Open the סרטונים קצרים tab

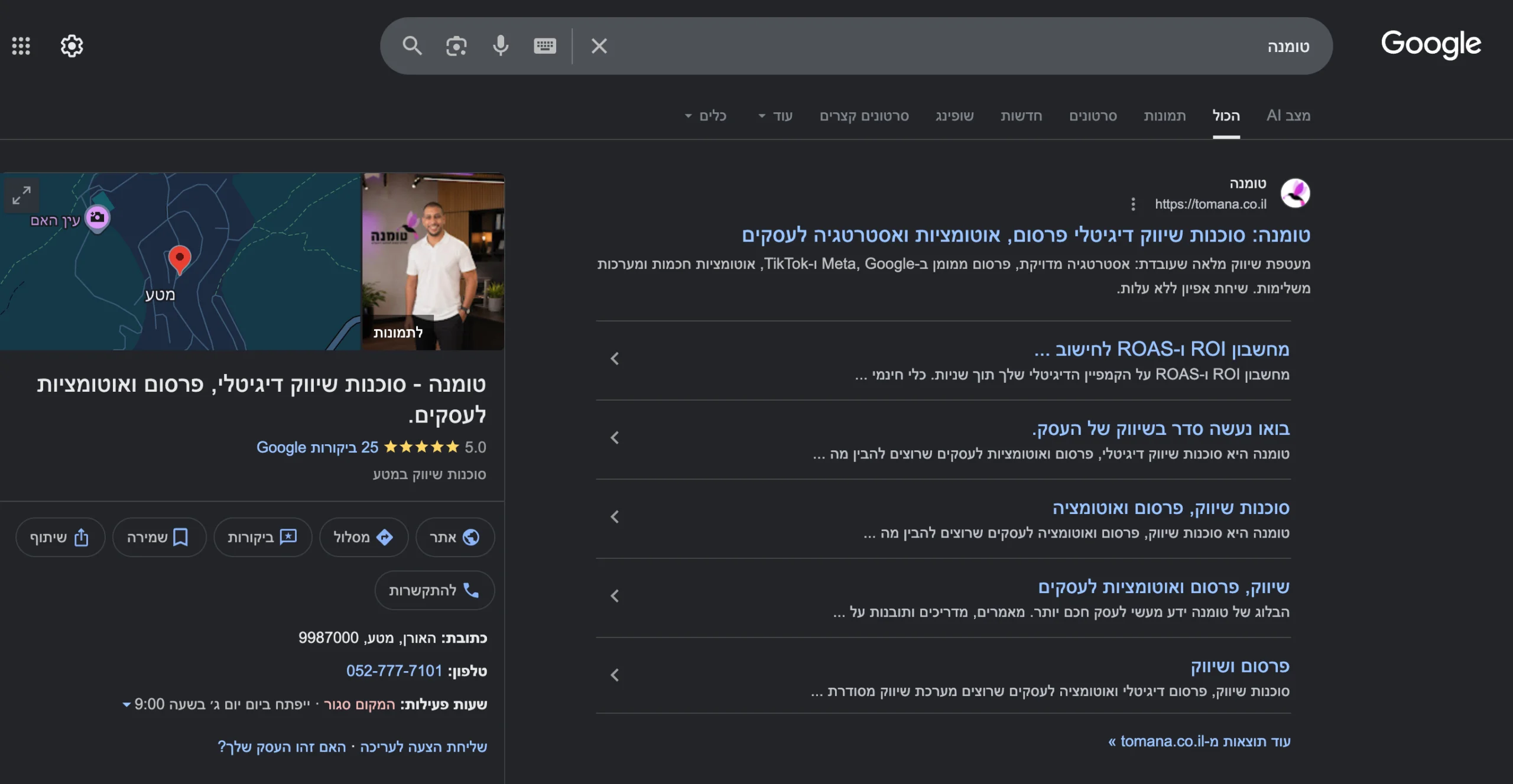click(x=864, y=115)
